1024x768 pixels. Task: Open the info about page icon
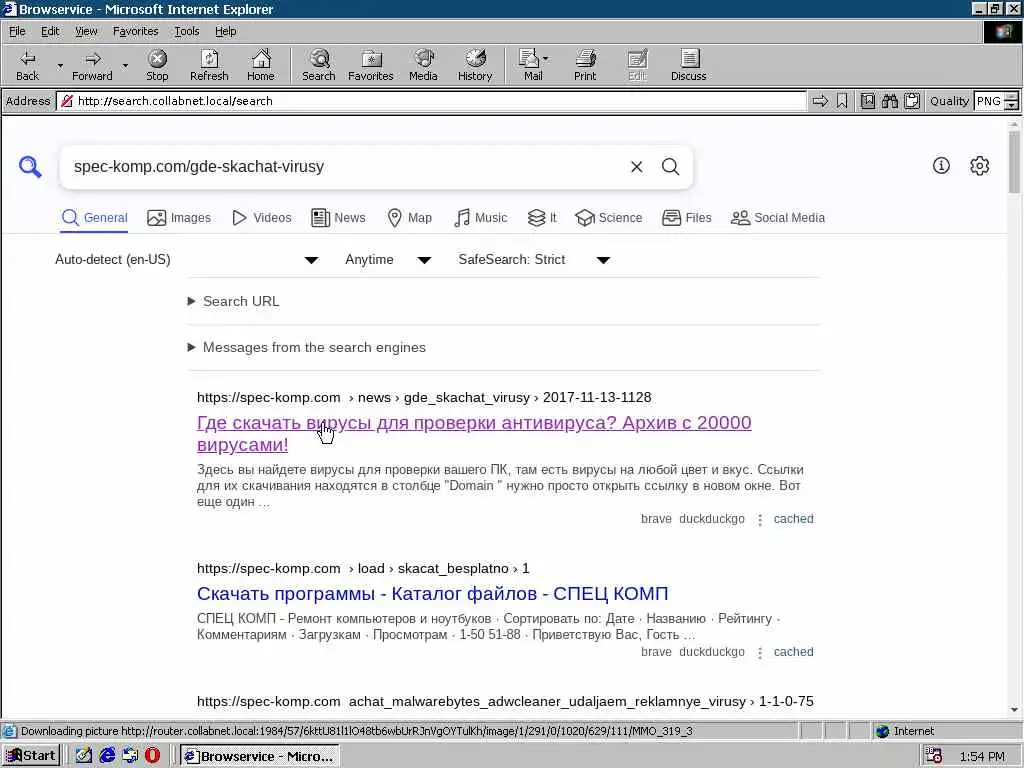click(941, 166)
